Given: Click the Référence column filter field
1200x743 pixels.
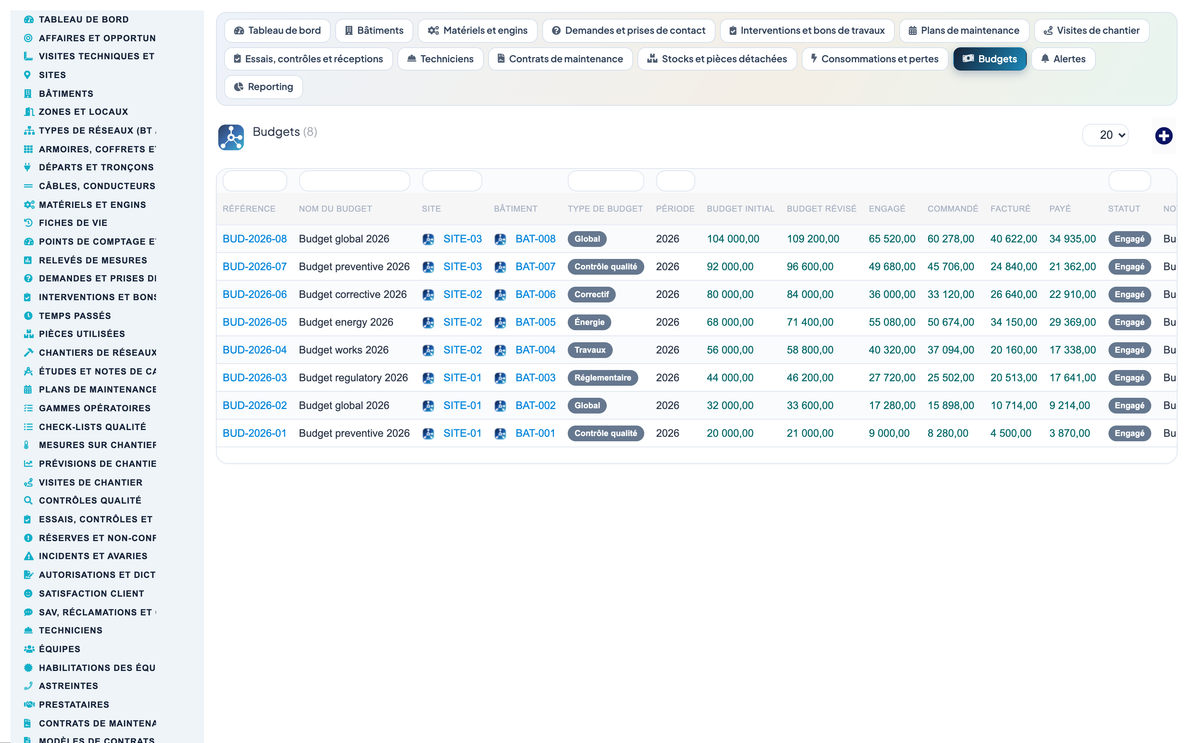Looking at the screenshot, I should (x=255, y=181).
